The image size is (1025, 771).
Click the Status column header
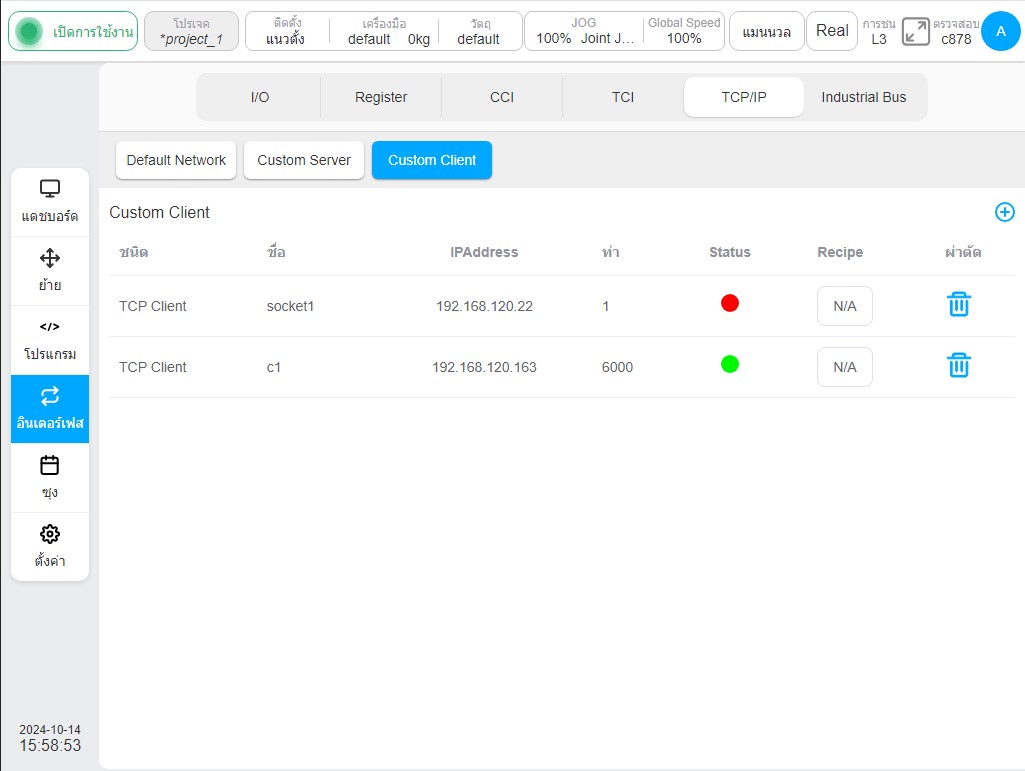tap(730, 252)
